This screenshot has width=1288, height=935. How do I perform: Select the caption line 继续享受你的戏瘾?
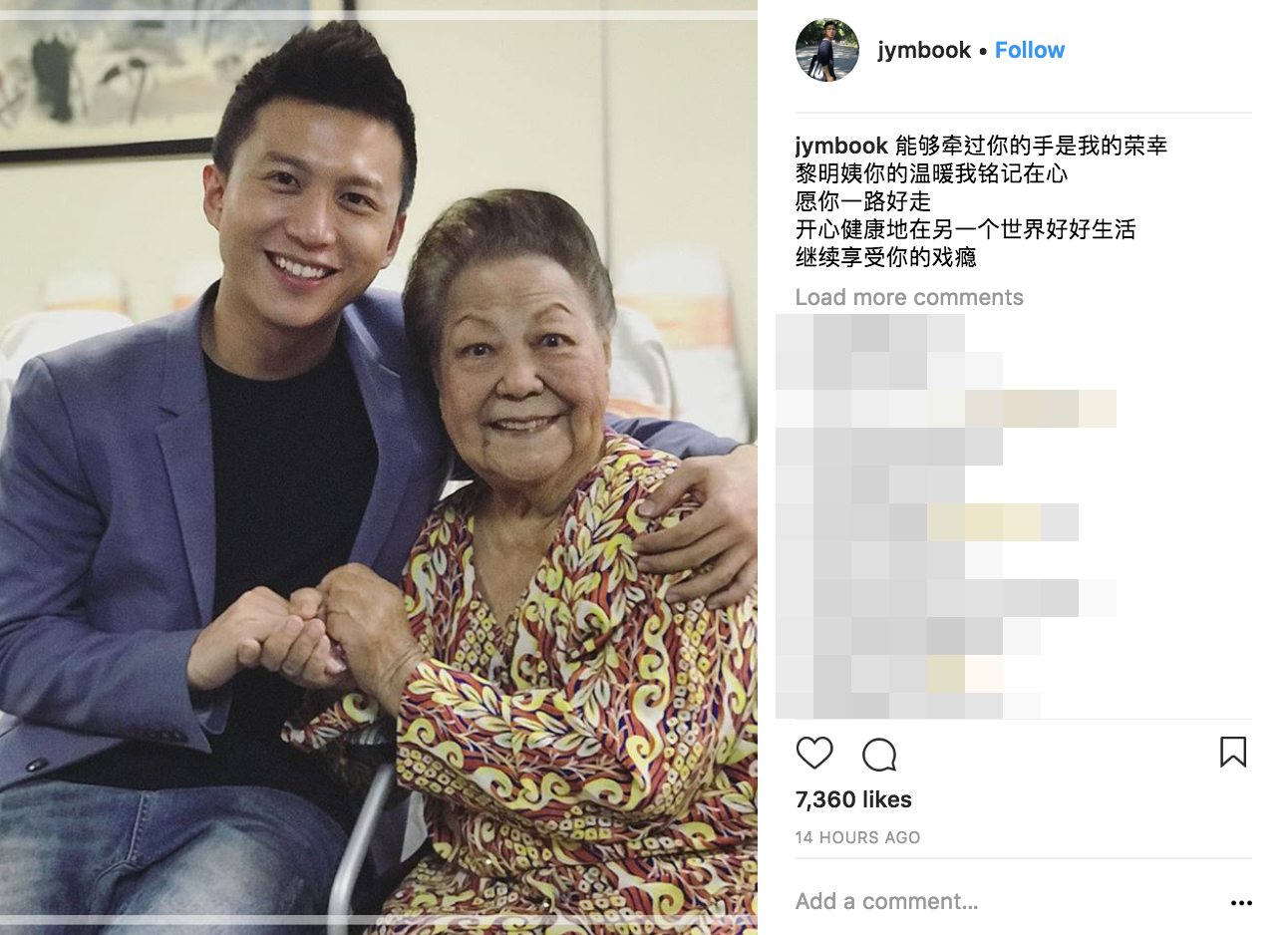(886, 257)
